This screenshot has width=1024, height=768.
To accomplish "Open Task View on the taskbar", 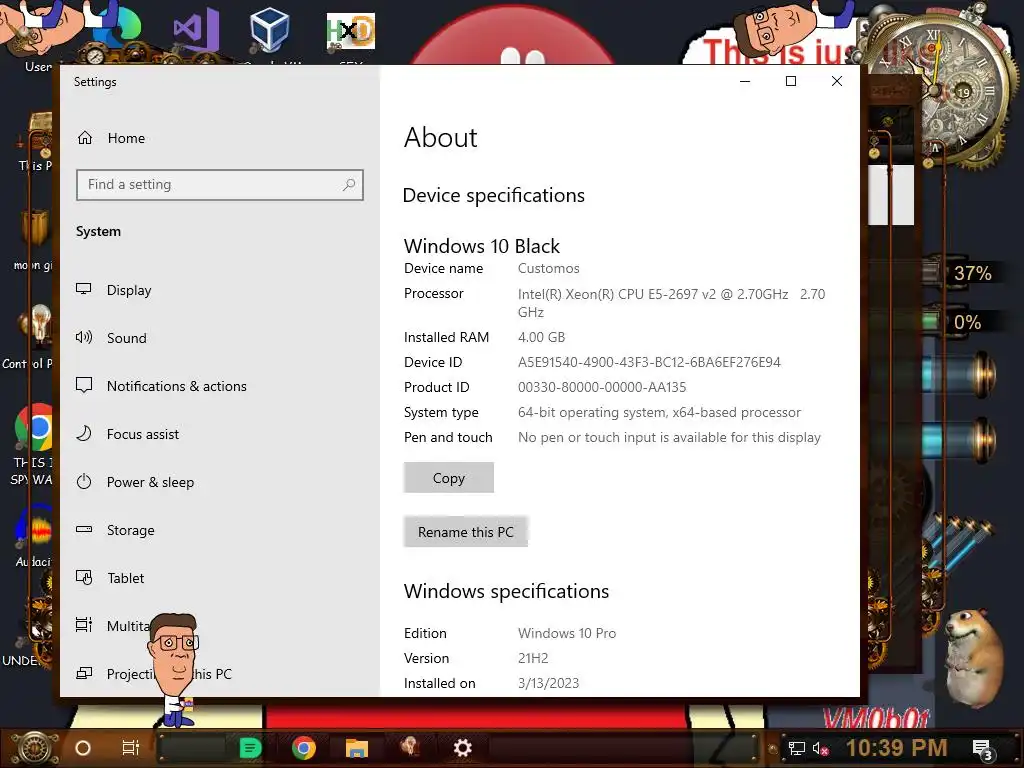I will [x=131, y=748].
